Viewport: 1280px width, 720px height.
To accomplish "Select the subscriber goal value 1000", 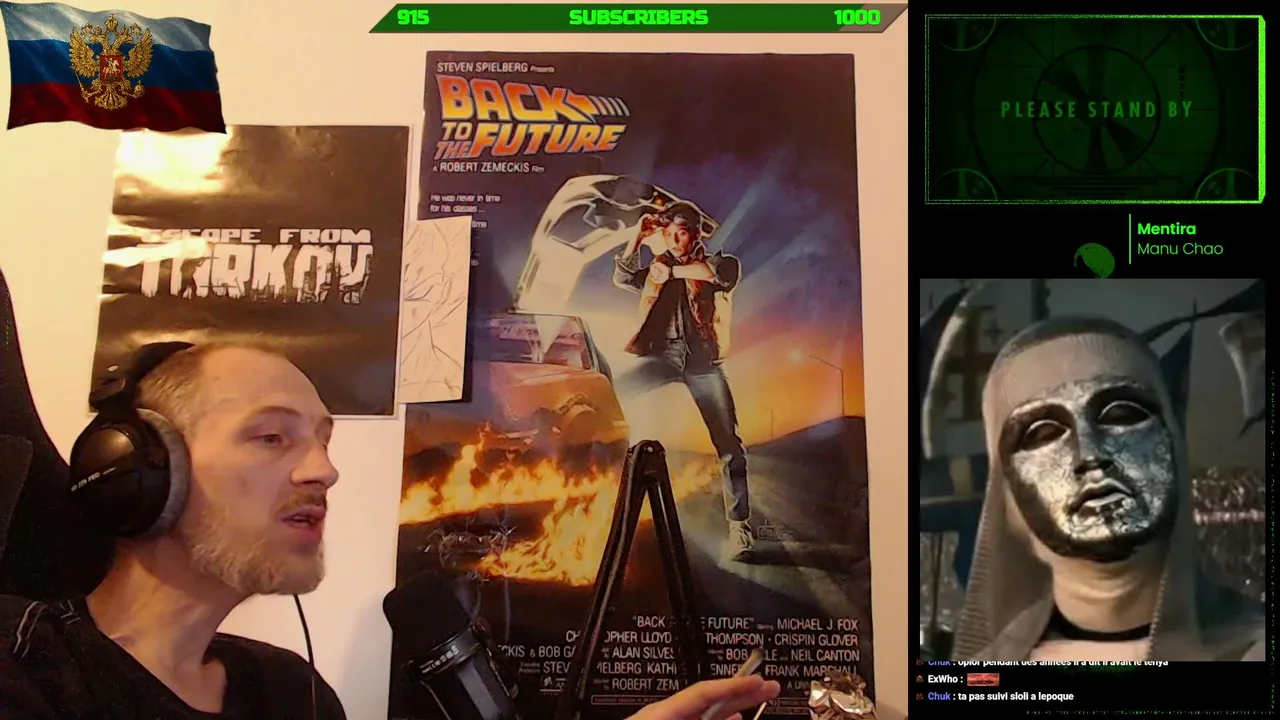I will pyautogui.click(x=857, y=17).
